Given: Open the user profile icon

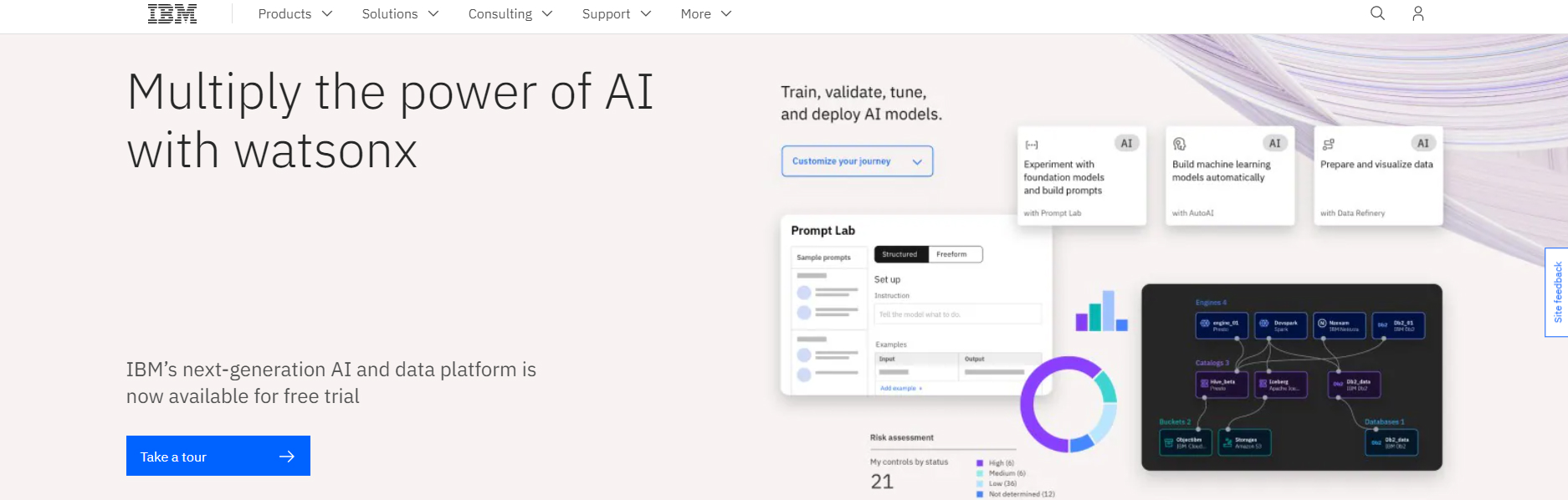Looking at the screenshot, I should pyautogui.click(x=1417, y=13).
